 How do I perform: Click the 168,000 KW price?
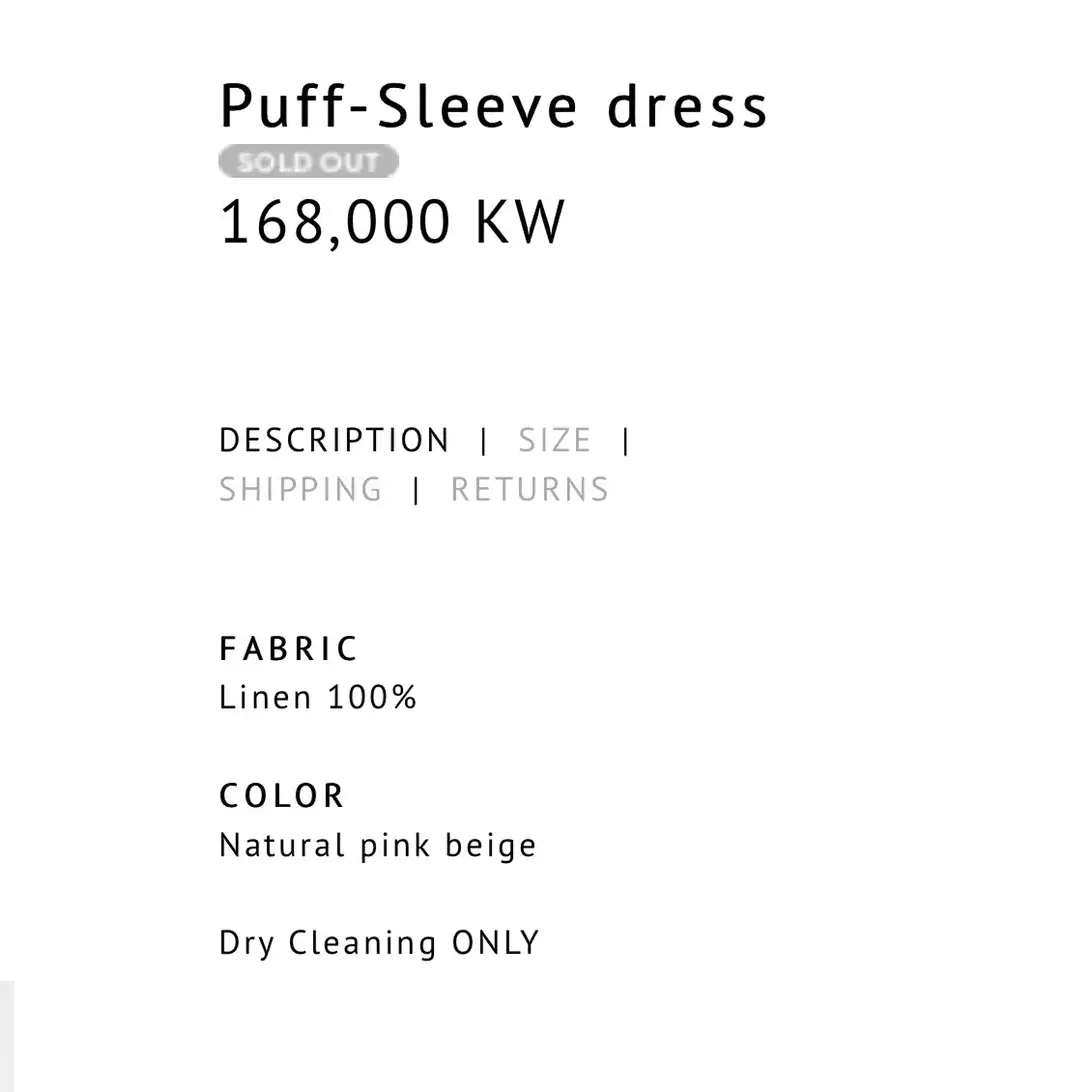coord(391,223)
